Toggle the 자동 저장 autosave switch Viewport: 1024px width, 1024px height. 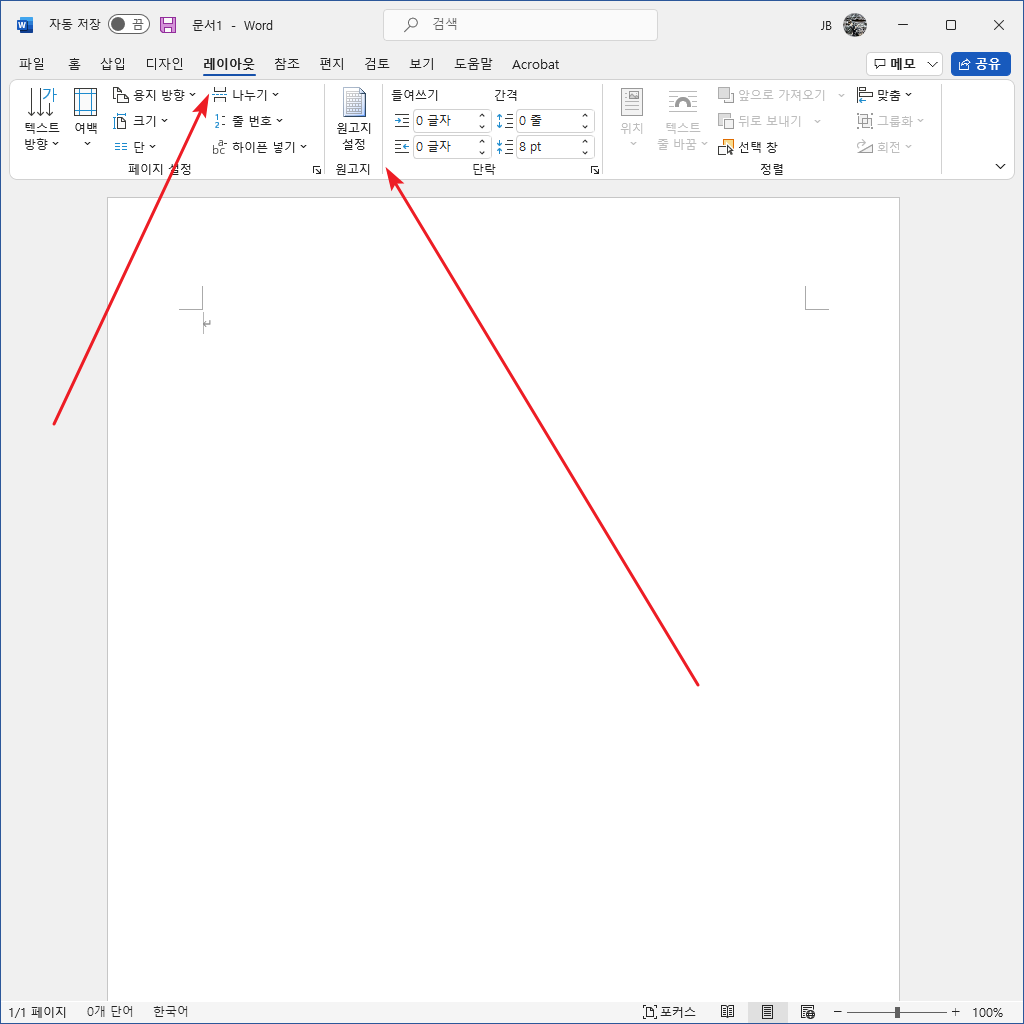[x=129, y=25]
